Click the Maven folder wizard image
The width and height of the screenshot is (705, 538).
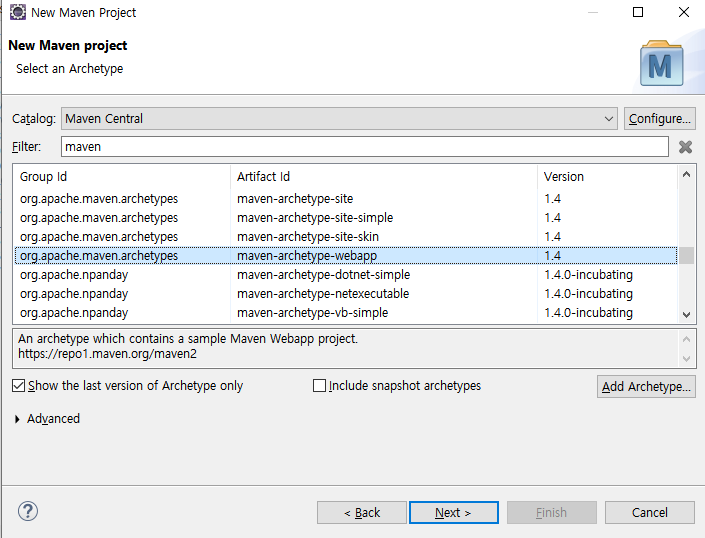point(661,63)
